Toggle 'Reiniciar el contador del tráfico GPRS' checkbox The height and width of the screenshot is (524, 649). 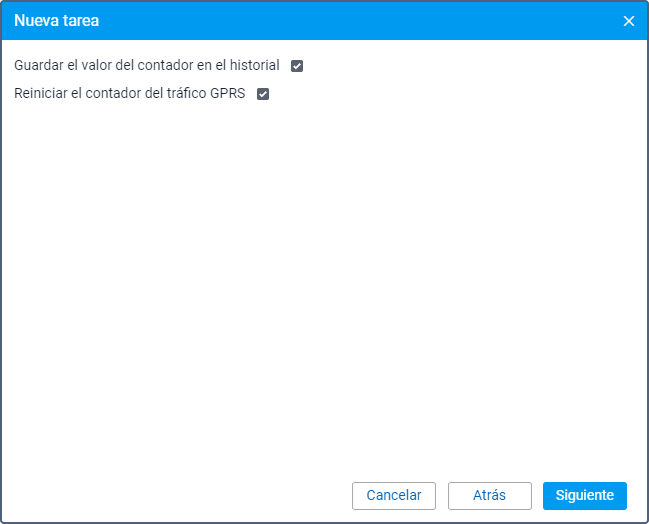(x=263, y=94)
